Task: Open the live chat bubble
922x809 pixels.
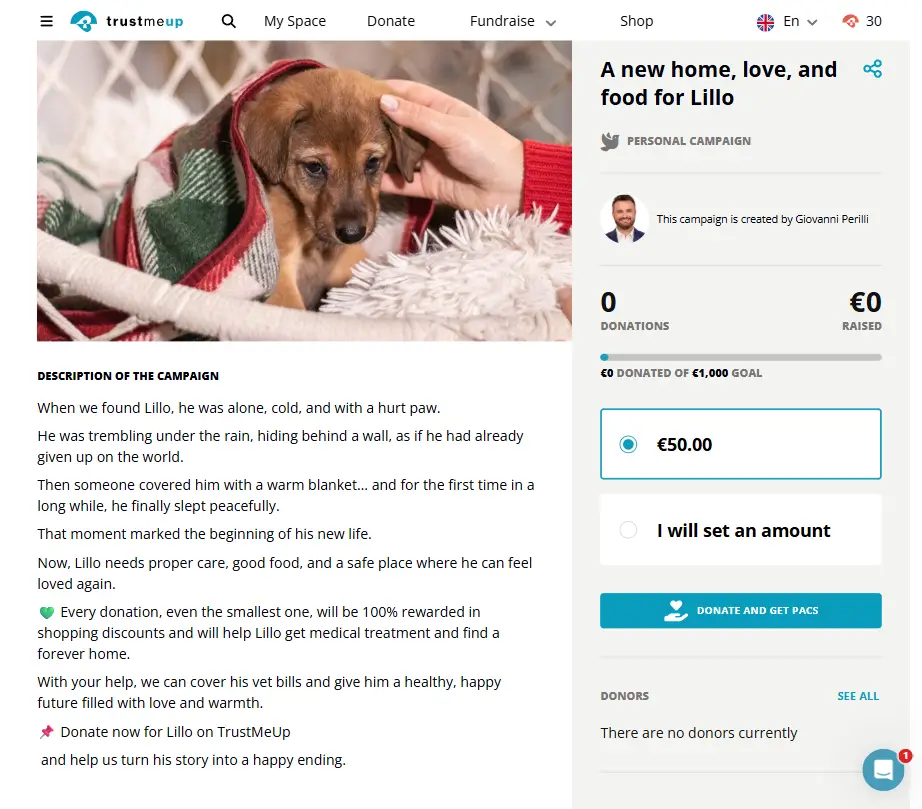Action: (883, 769)
